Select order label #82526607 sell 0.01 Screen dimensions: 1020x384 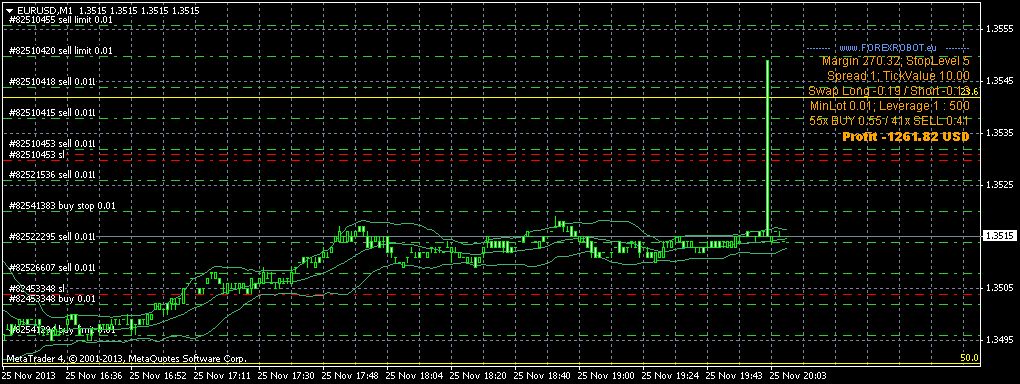[51, 267]
